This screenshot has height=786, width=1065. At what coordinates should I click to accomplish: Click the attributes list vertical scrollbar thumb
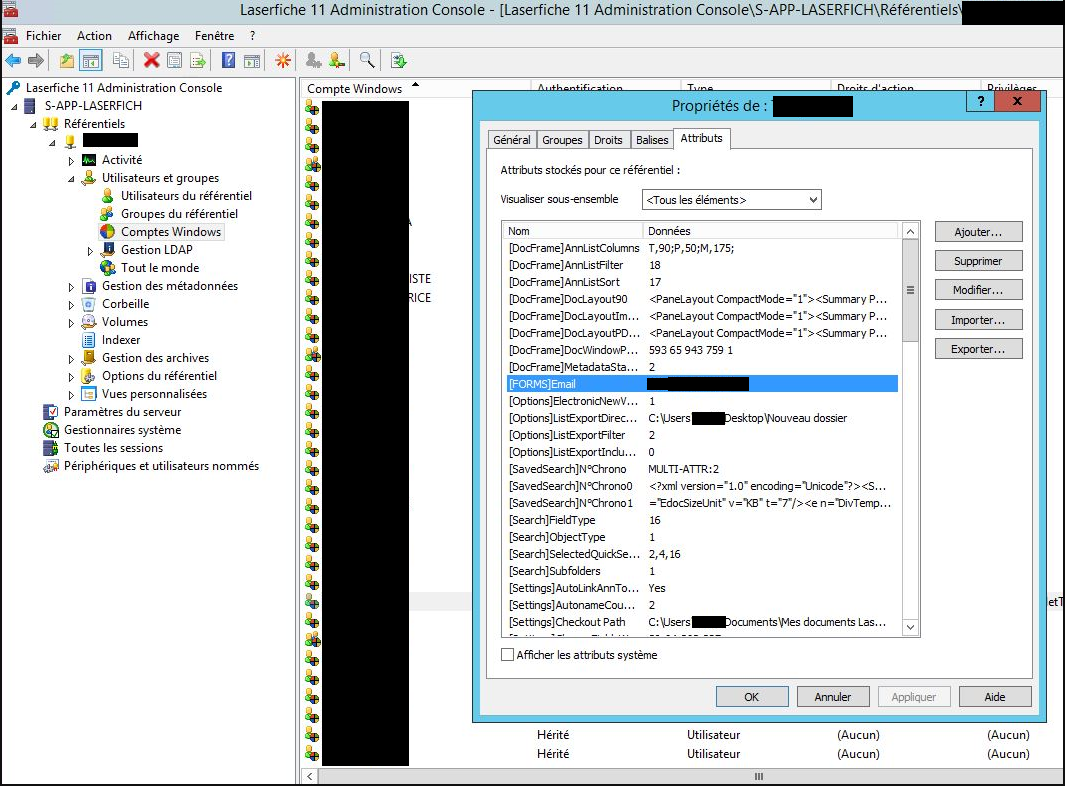click(x=910, y=290)
